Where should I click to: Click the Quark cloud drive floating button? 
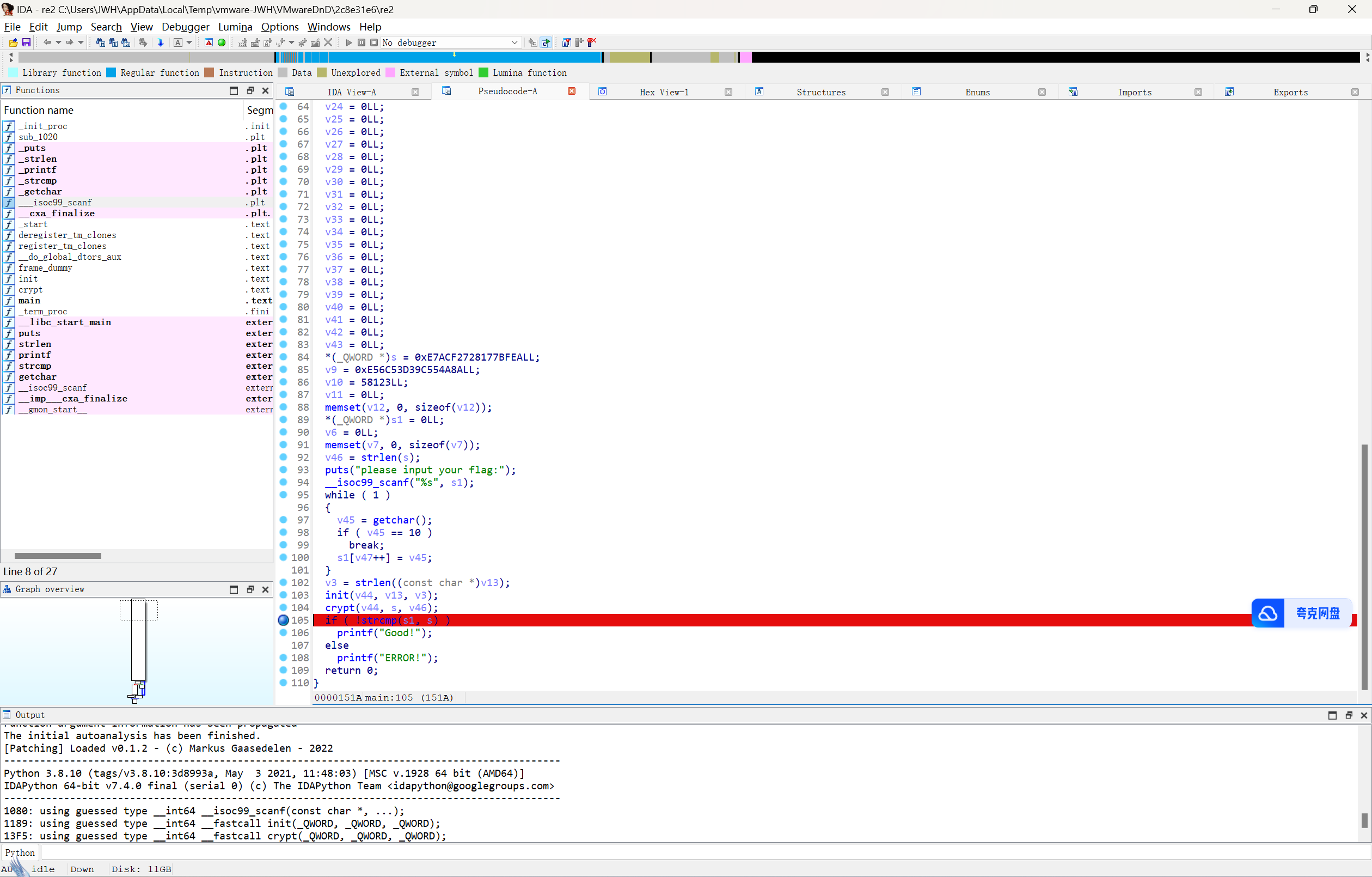coord(1301,613)
